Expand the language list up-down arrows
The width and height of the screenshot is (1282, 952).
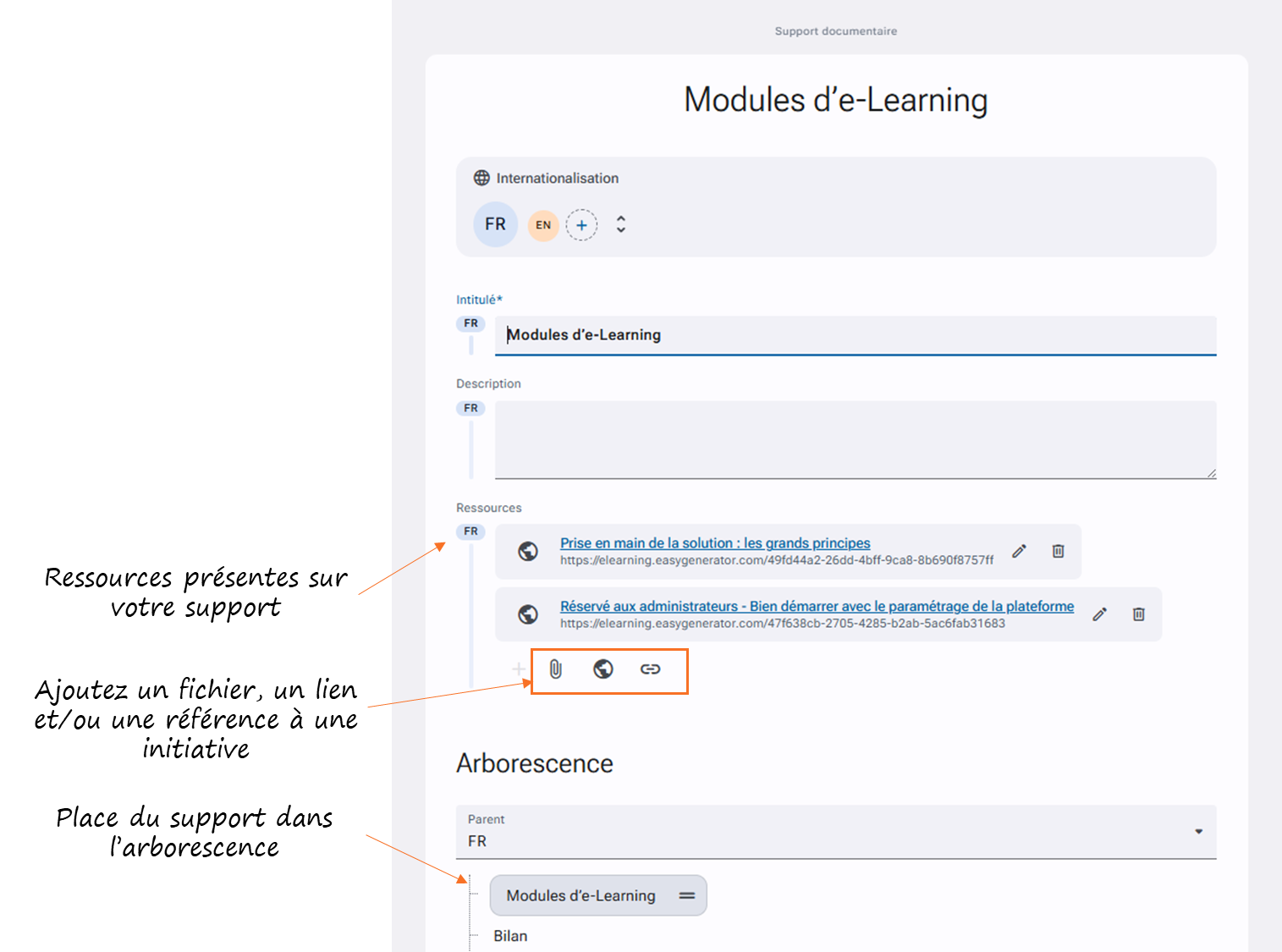pyautogui.click(x=621, y=224)
